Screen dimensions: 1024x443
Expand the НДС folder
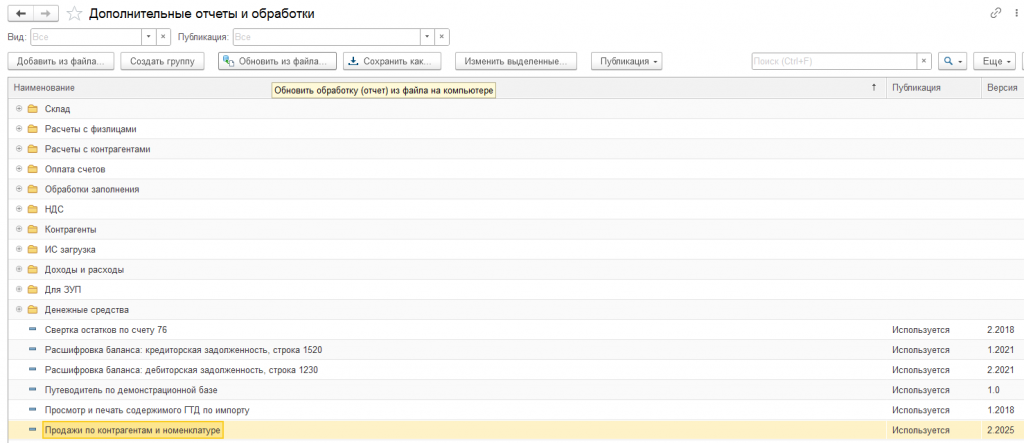tap(19, 209)
